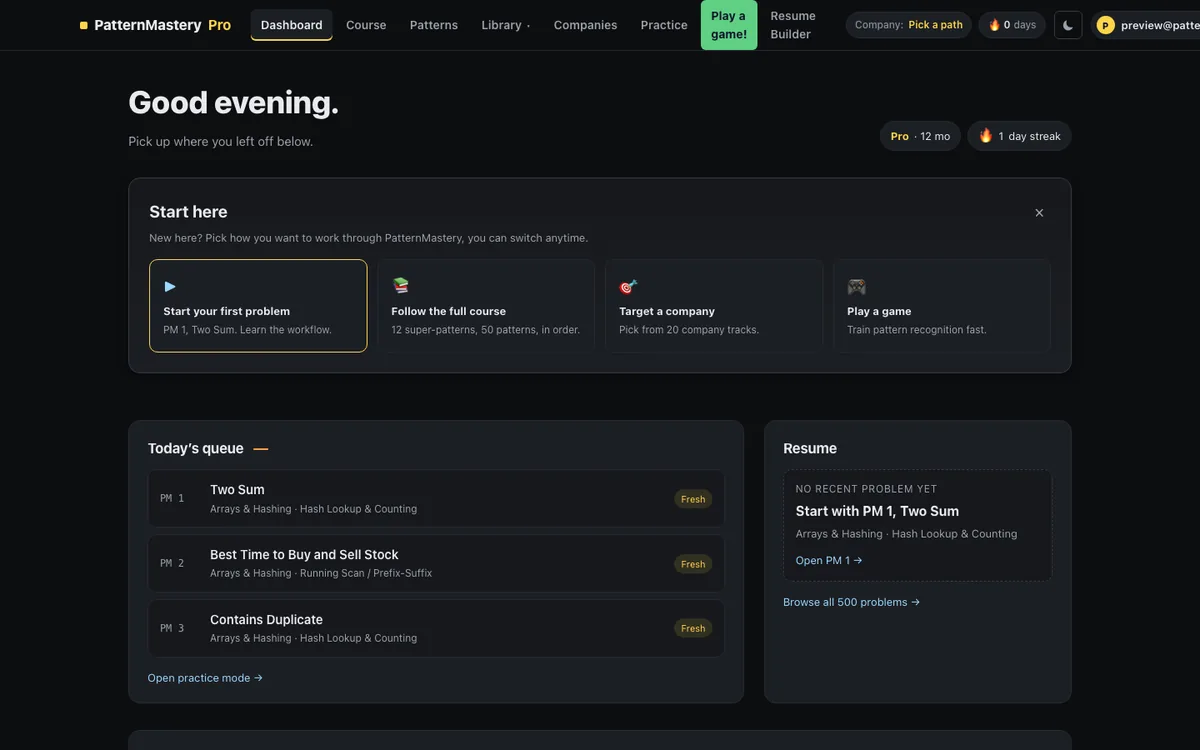The height and width of the screenshot is (750, 1200).
Task: Open Resume Builder from navigation
Action: [793, 25]
